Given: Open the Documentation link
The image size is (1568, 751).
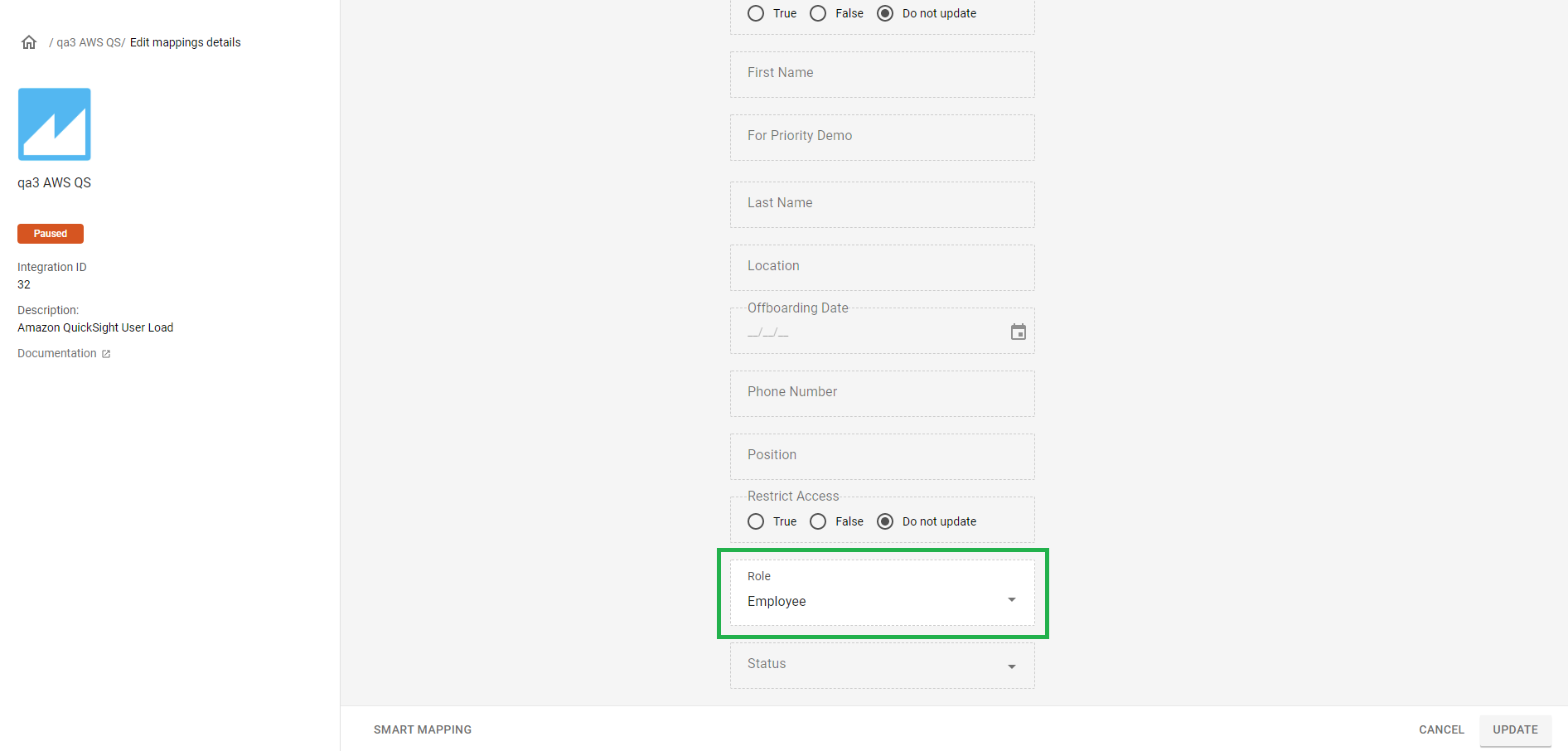Looking at the screenshot, I should [57, 353].
